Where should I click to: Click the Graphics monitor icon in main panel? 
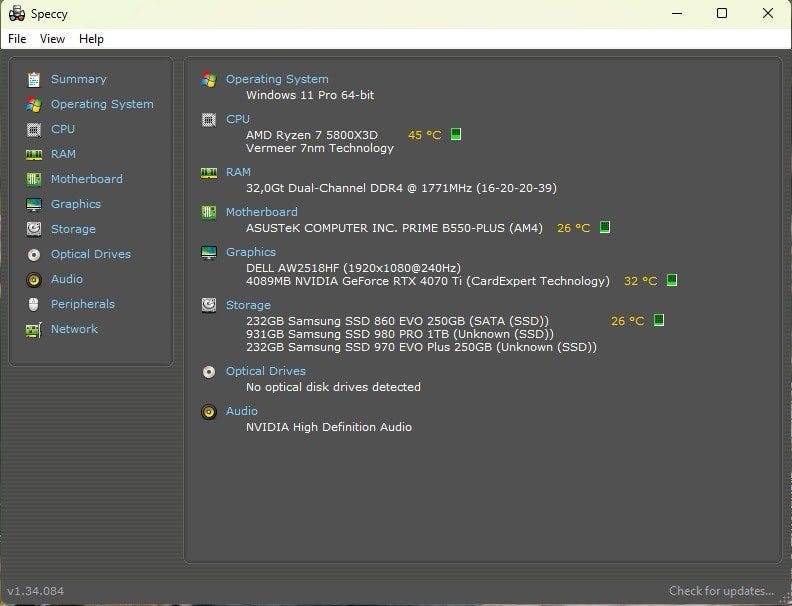click(209, 252)
